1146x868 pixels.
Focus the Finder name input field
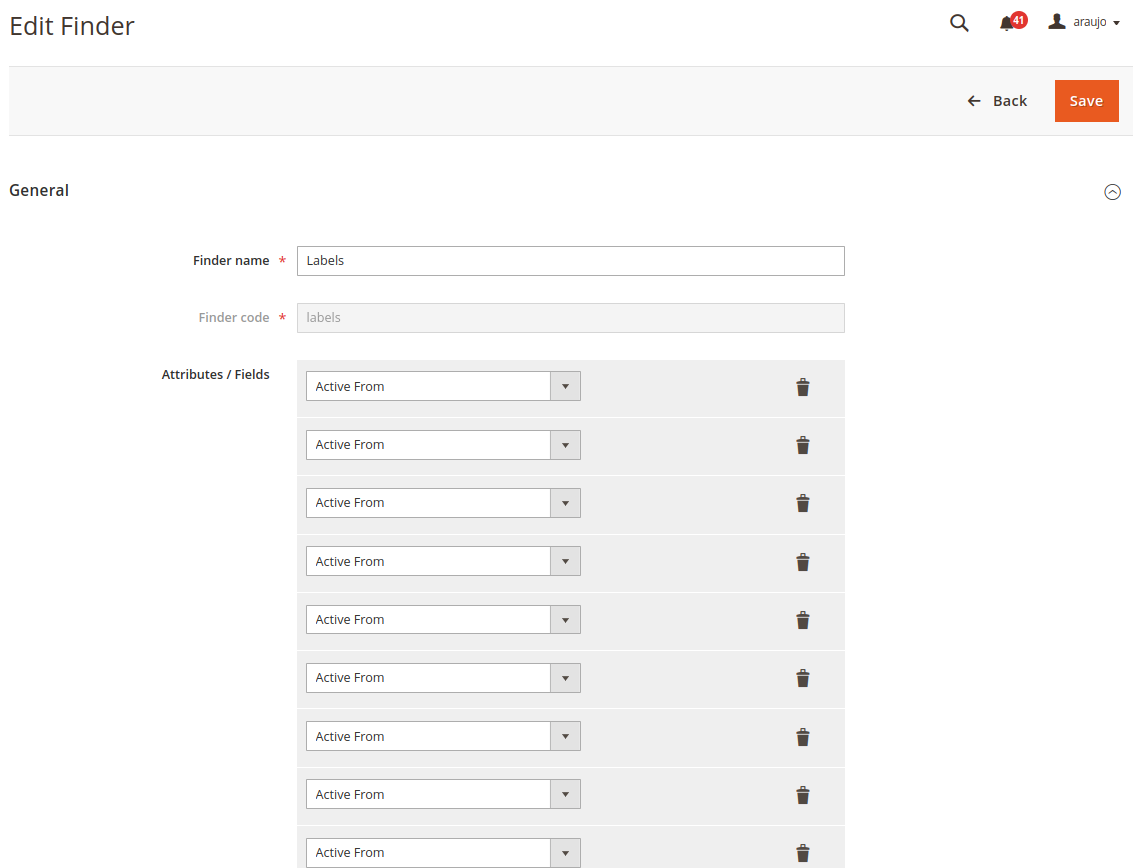[x=570, y=261]
